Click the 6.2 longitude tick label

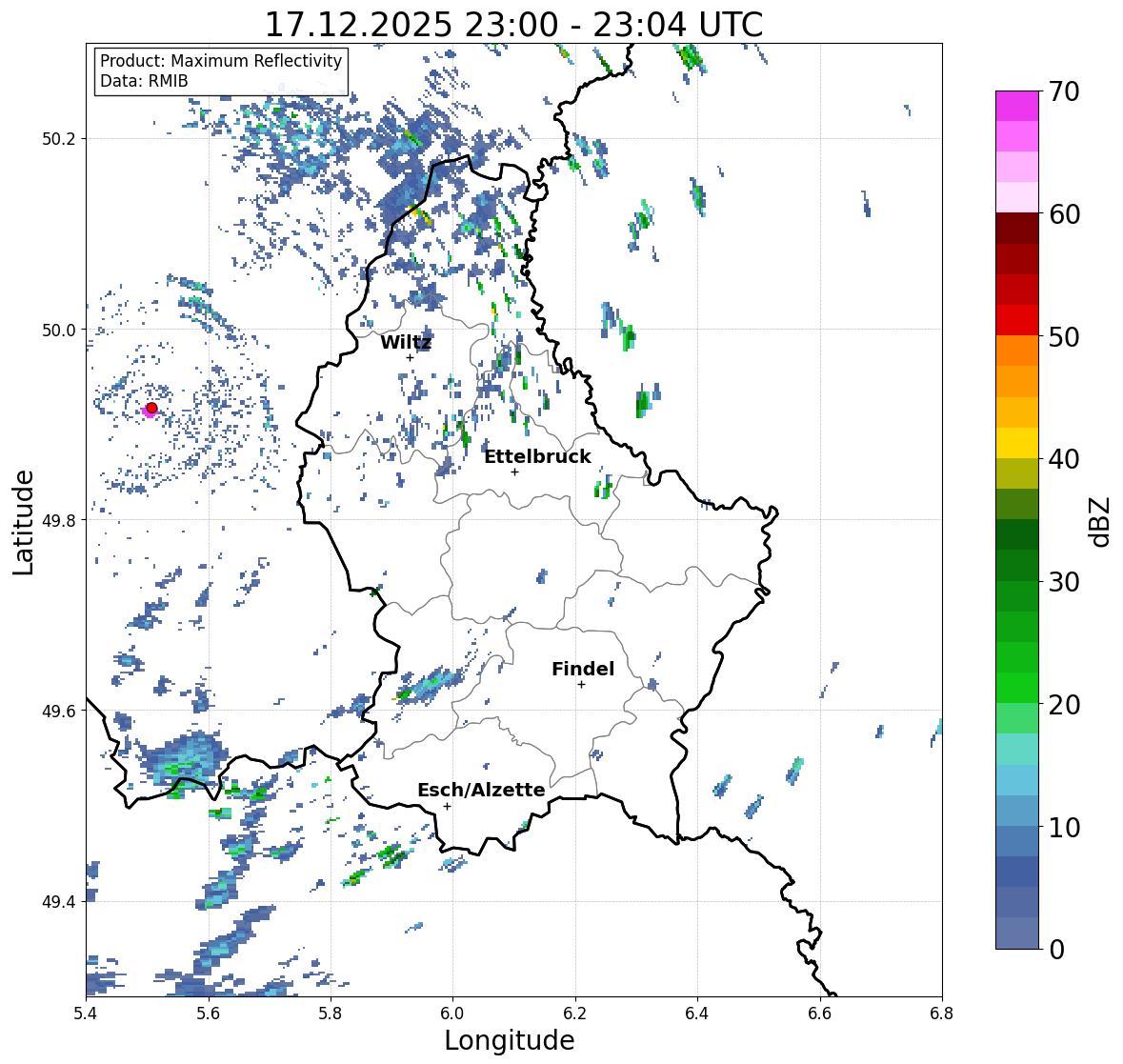(x=575, y=1014)
